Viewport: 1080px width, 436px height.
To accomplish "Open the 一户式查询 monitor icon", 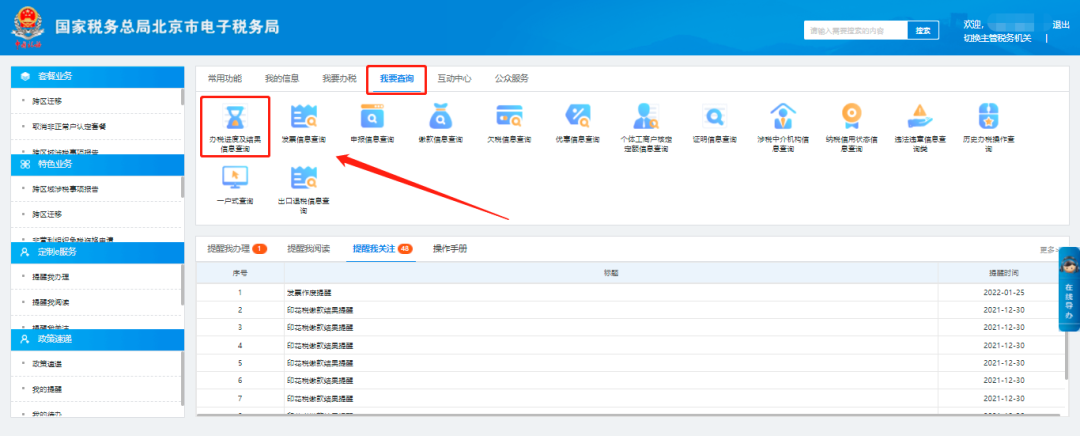I will (x=235, y=178).
